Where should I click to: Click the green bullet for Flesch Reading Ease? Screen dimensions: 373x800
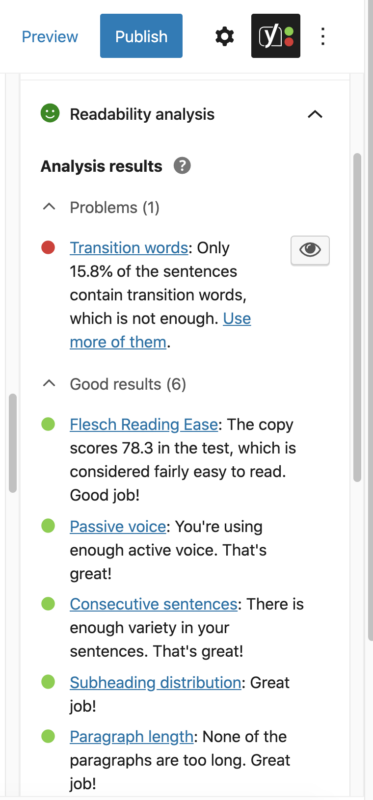48,424
